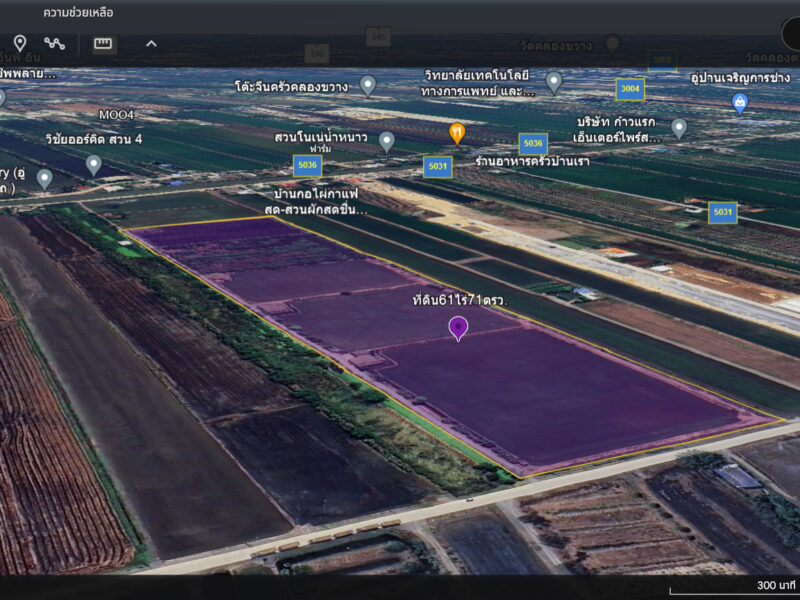800x600 pixels.
Task: Select the pin for วิทยาลัยเทคโนโลยีทางการแพทย์
Action: click(x=554, y=83)
